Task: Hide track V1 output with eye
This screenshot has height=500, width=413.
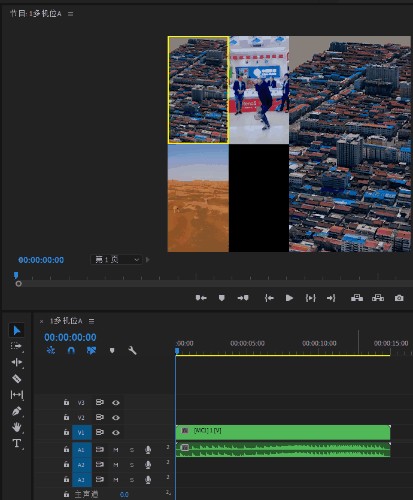Action: pos(116,432)
